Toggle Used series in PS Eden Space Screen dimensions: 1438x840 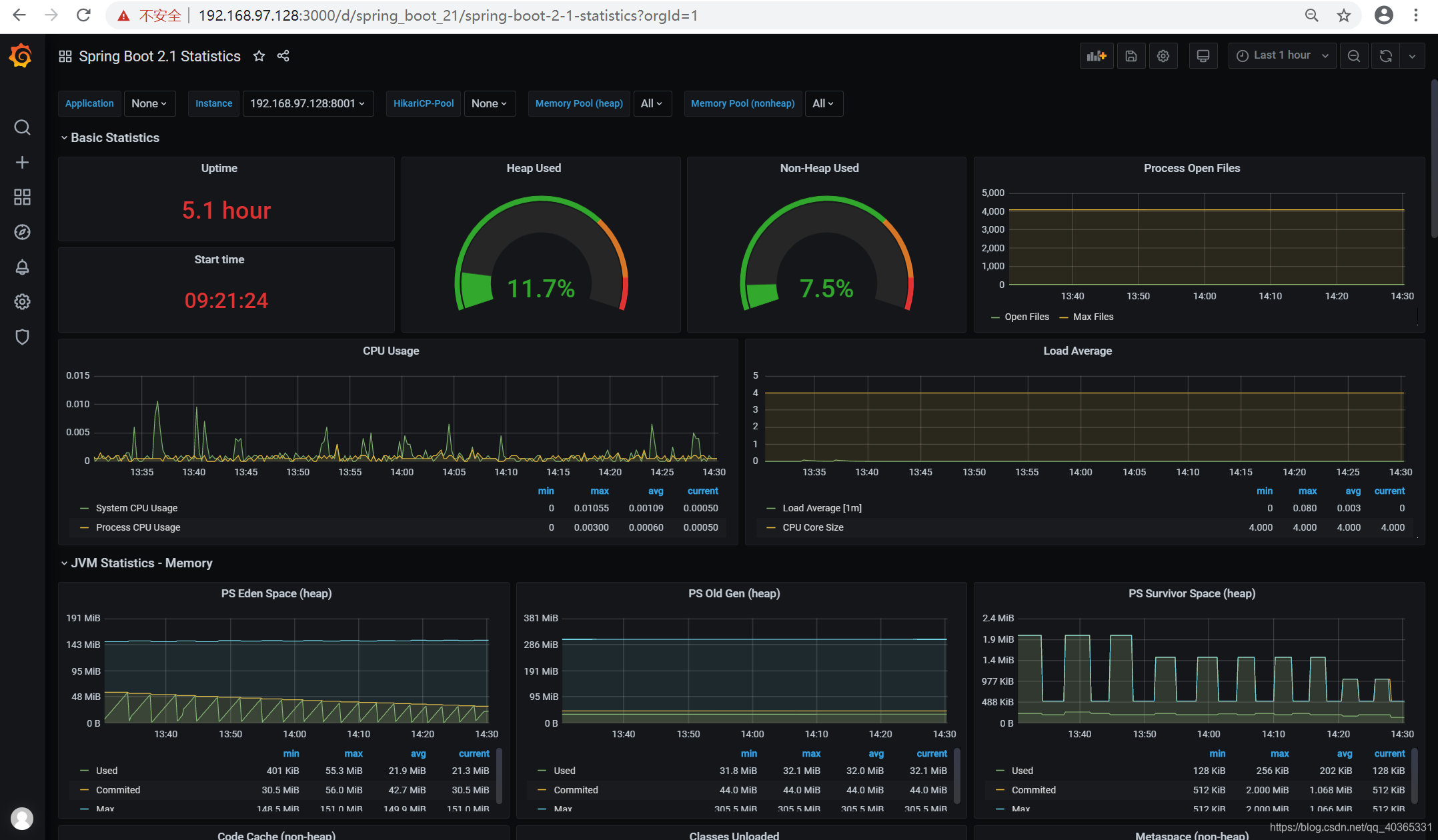click(x=107, y=771)
